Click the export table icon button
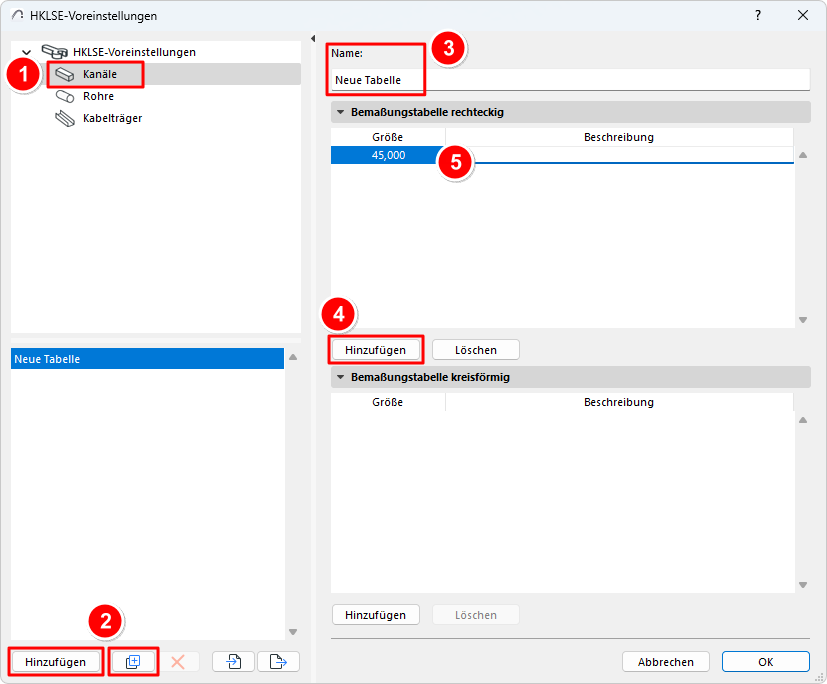Image resolution: width=827 pixels, height=684 pixels. click(278, 661)
